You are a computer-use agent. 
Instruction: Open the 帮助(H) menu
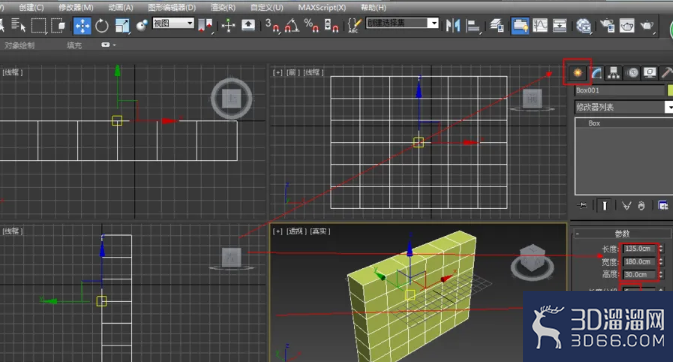point(373,7)
